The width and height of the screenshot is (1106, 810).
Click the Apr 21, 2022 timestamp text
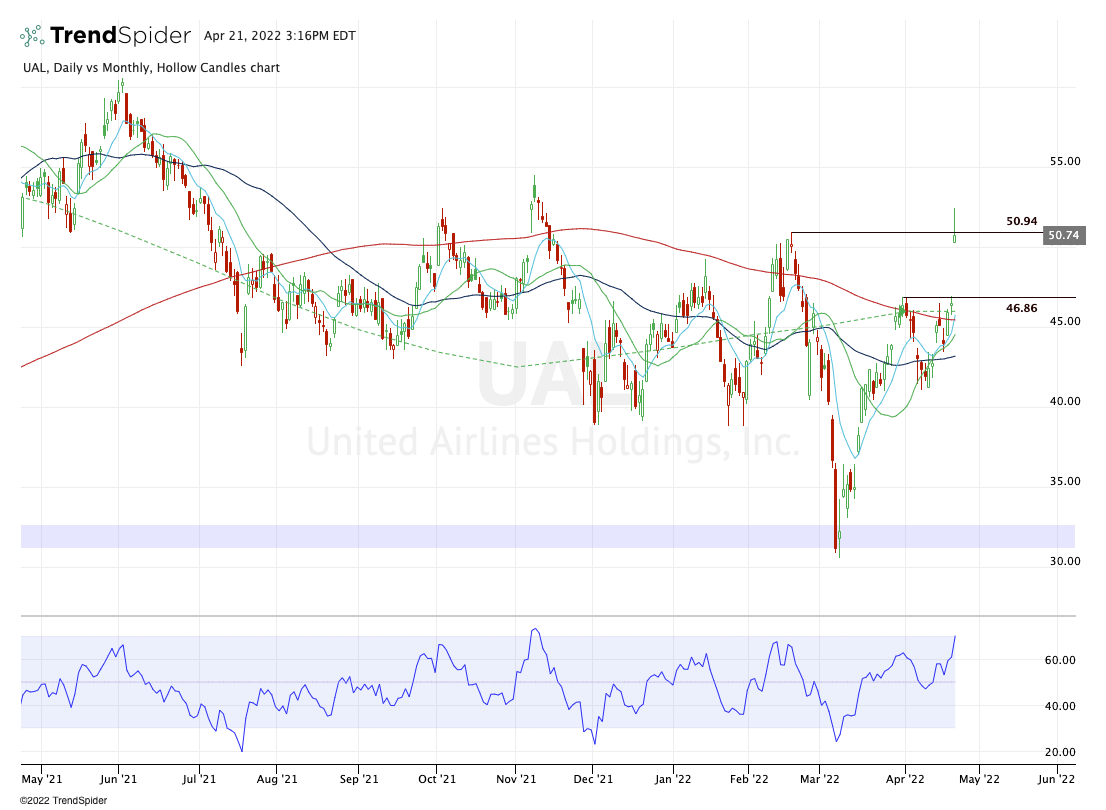pyautogui.click(x=279, y=36)
